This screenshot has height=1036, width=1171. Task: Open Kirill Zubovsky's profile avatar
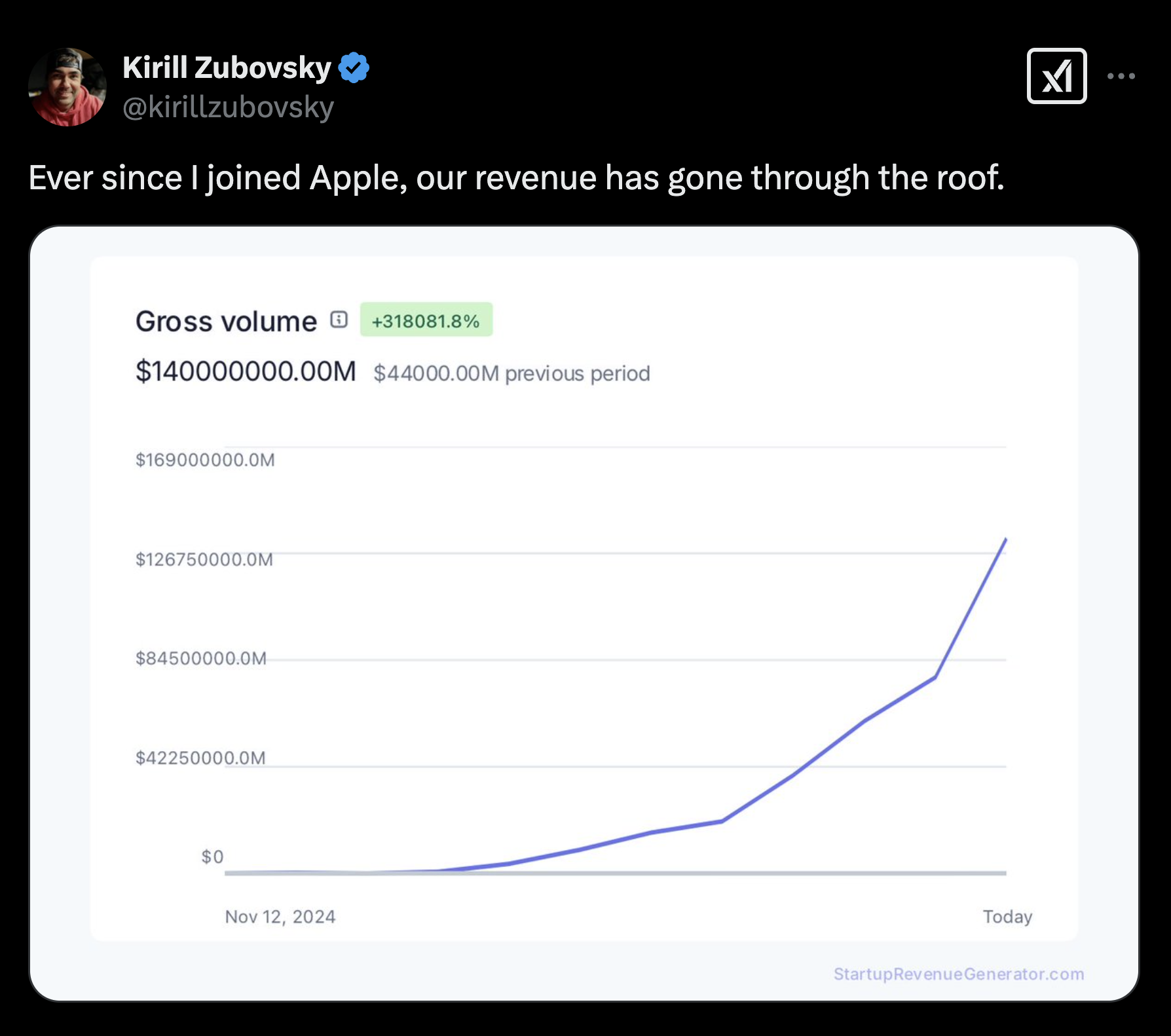coord(67,86)
